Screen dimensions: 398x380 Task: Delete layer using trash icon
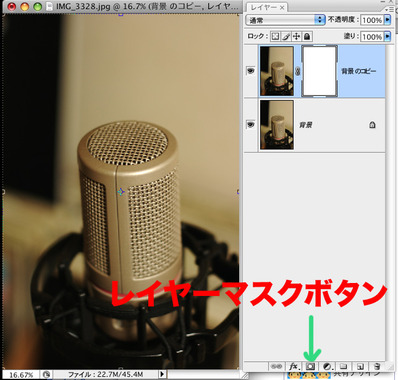[377, 366]
